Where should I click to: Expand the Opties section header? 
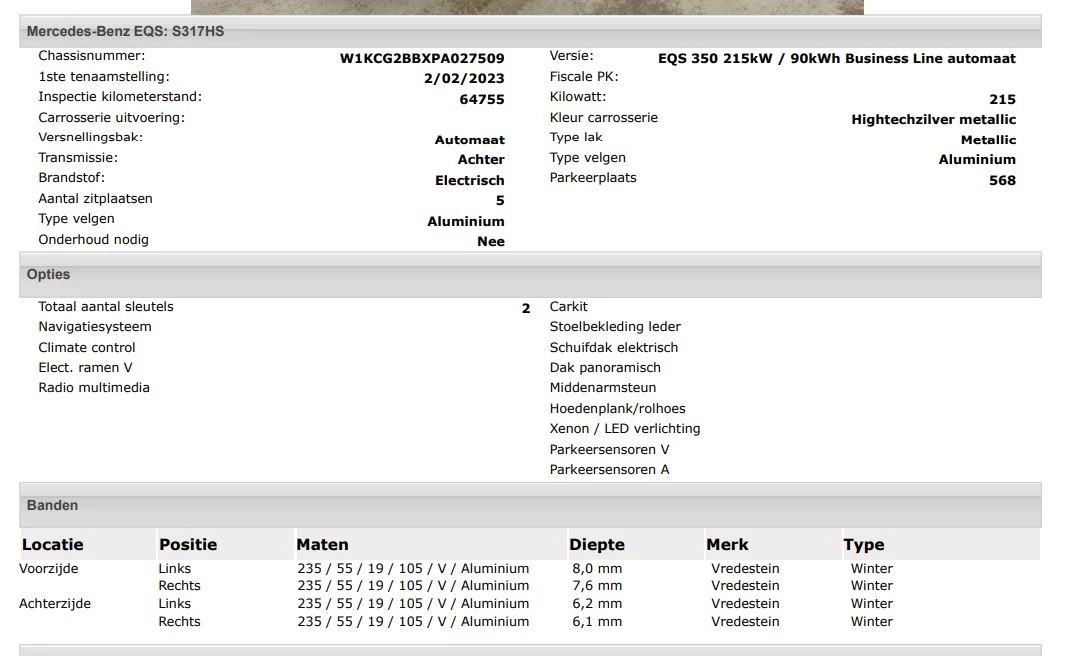coord(46,274)
